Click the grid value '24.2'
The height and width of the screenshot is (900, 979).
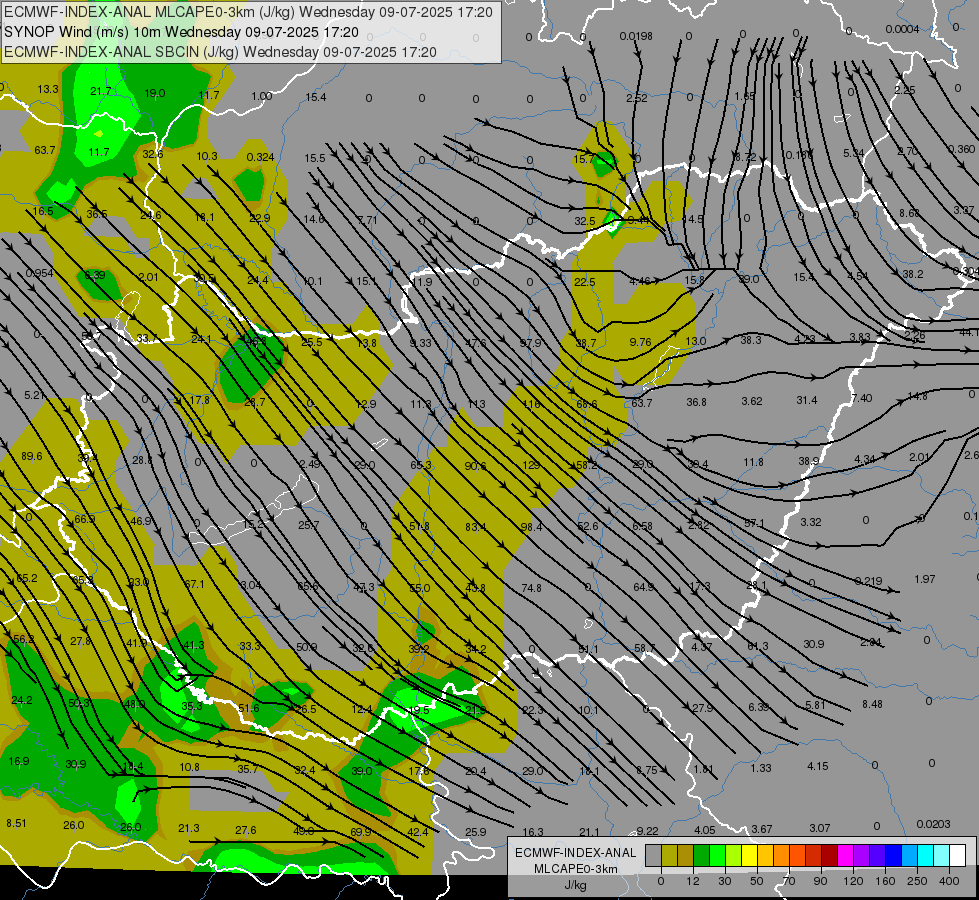[22, 700]
